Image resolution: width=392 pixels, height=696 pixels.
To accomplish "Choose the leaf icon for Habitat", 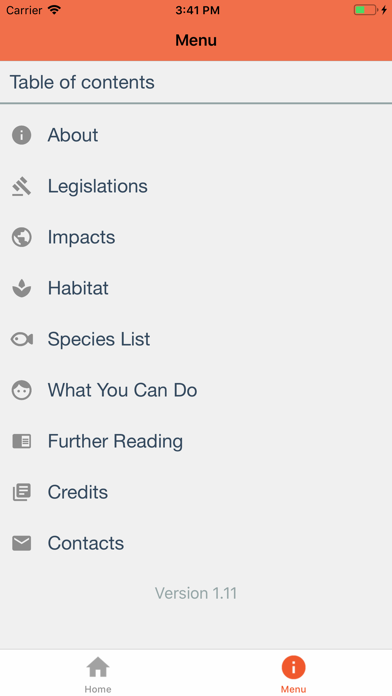I will (x=21, y=289).
